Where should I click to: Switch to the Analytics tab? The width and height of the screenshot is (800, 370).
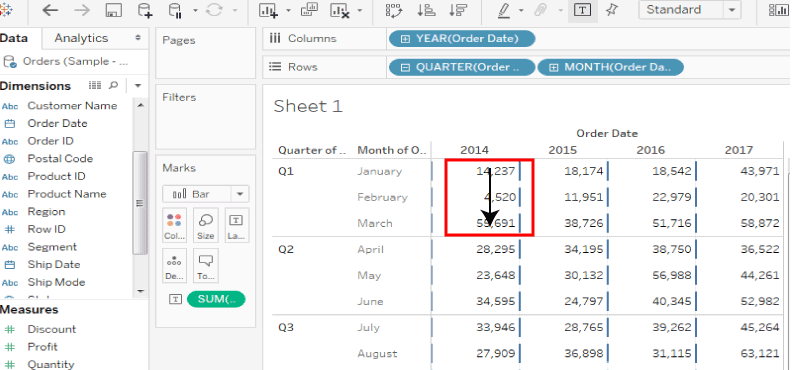tap(82, 38)
